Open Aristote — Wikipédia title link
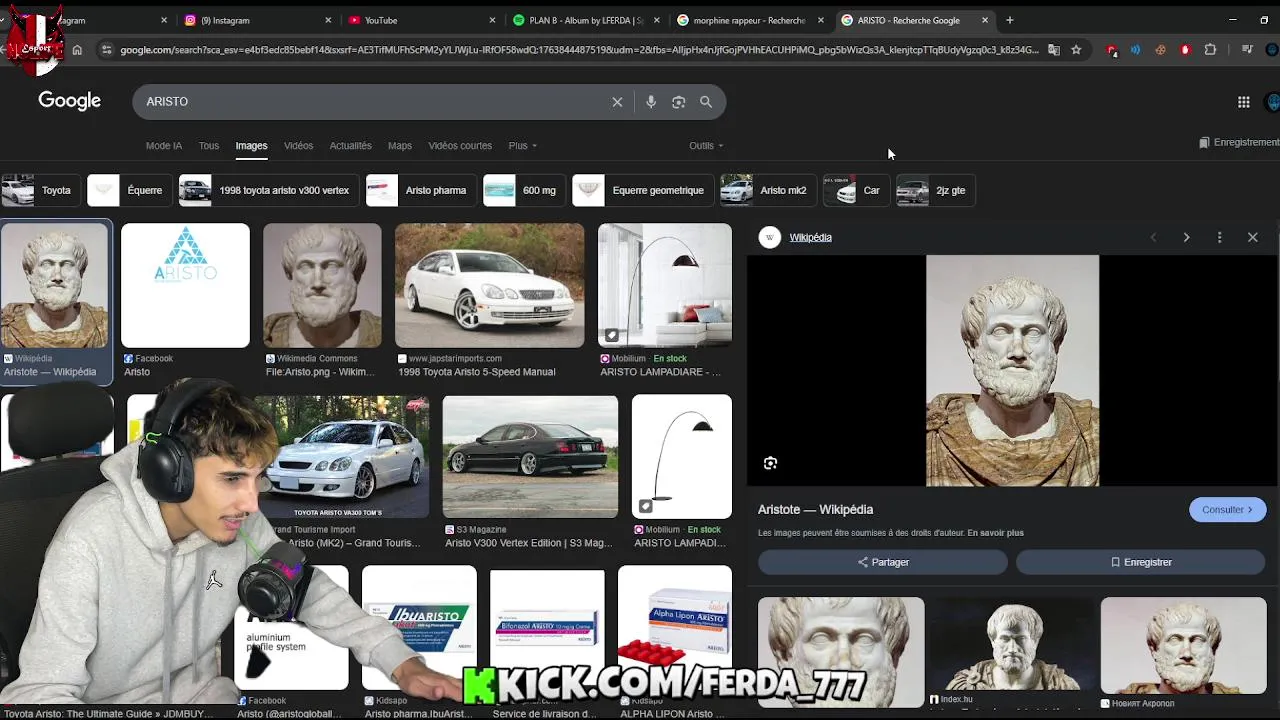 pyautogui.click(x=815, y=510)
